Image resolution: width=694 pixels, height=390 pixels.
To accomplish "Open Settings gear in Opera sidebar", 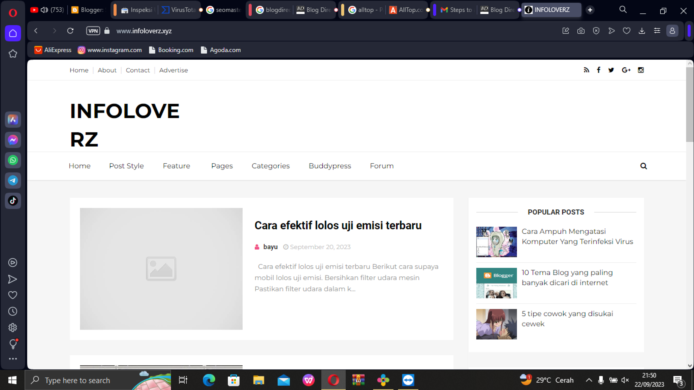I will [13, 328].
